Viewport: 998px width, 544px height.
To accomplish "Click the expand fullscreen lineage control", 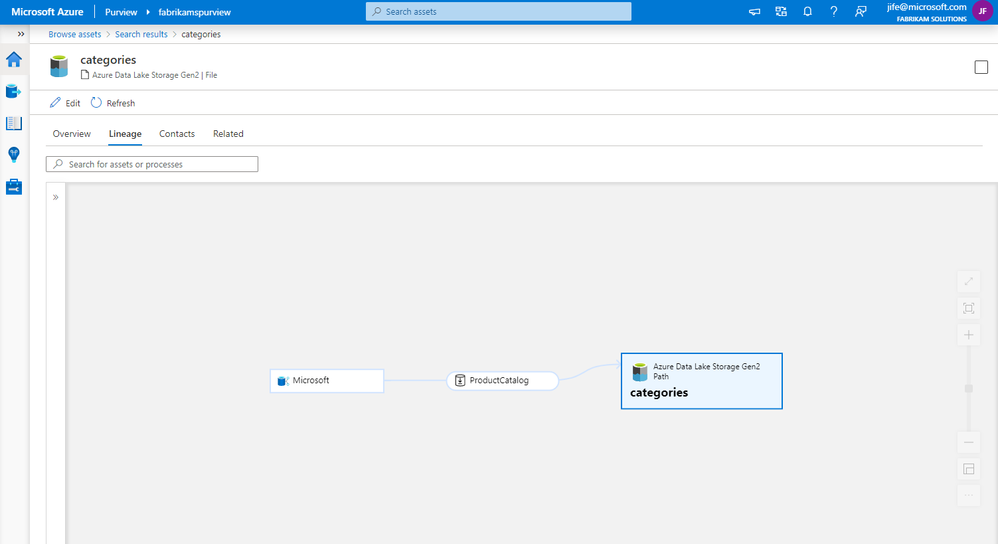I will coord(969,281).
